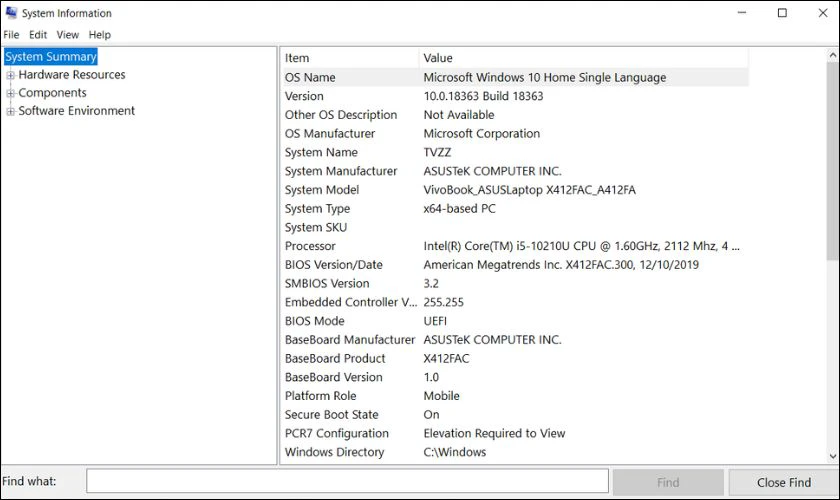Viewport: 840px width, 500px height.
Task: Select the Version item cell
Action: point(304,96)
